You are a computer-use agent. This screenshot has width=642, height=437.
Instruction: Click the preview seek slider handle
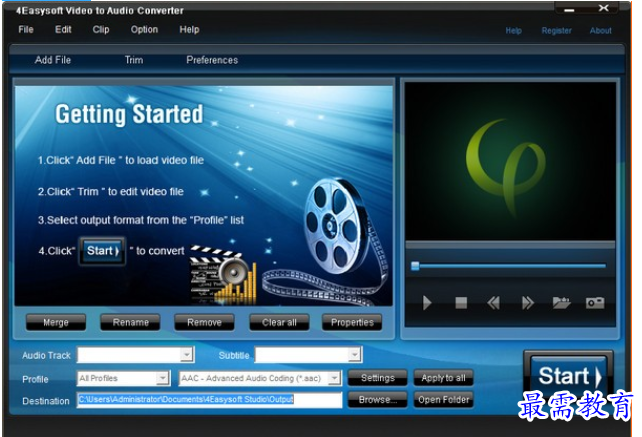point(415,266)
